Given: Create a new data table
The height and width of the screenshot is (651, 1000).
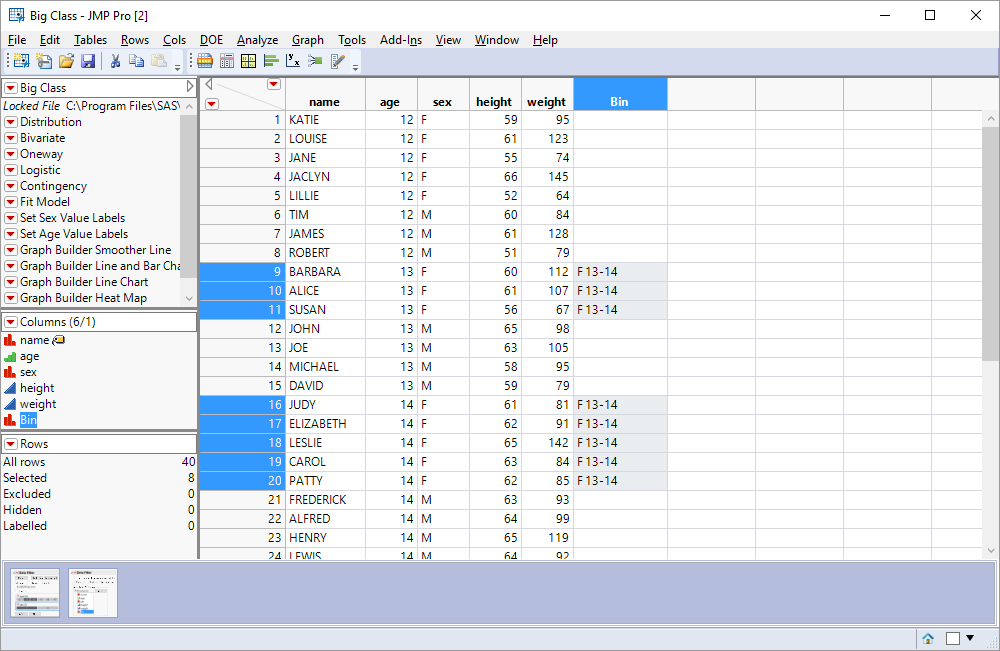Looking at the screenshot, I should tap(20, 61).
